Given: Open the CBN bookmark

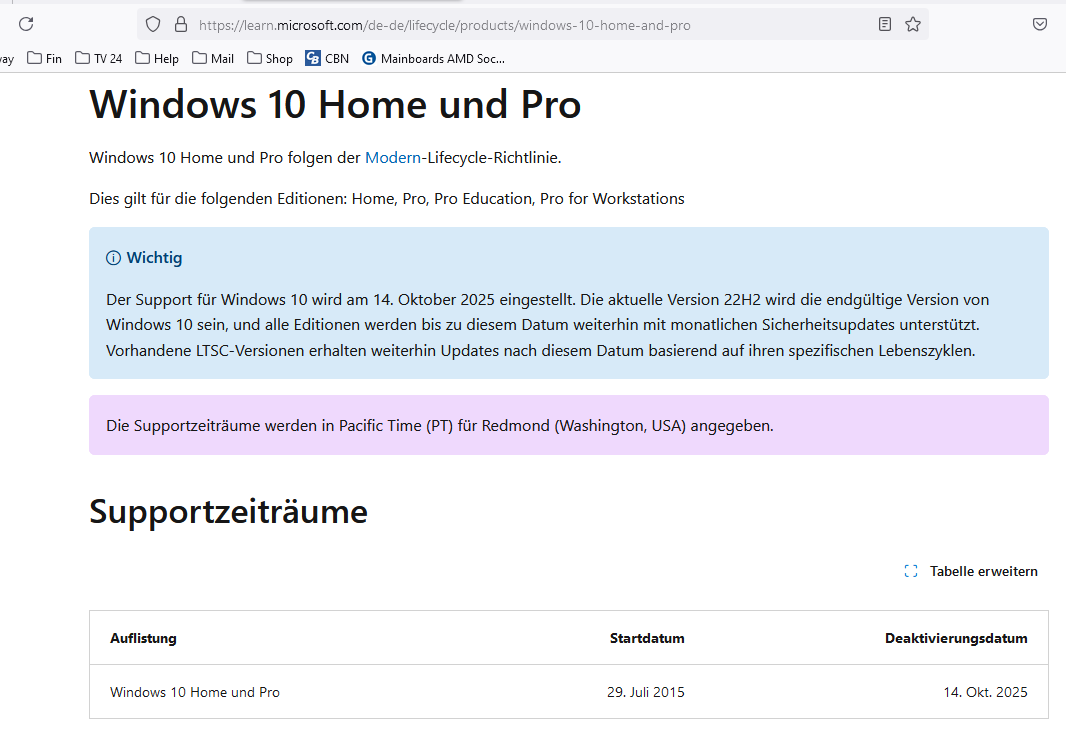Looking at the screenshot, I should 327,58.
